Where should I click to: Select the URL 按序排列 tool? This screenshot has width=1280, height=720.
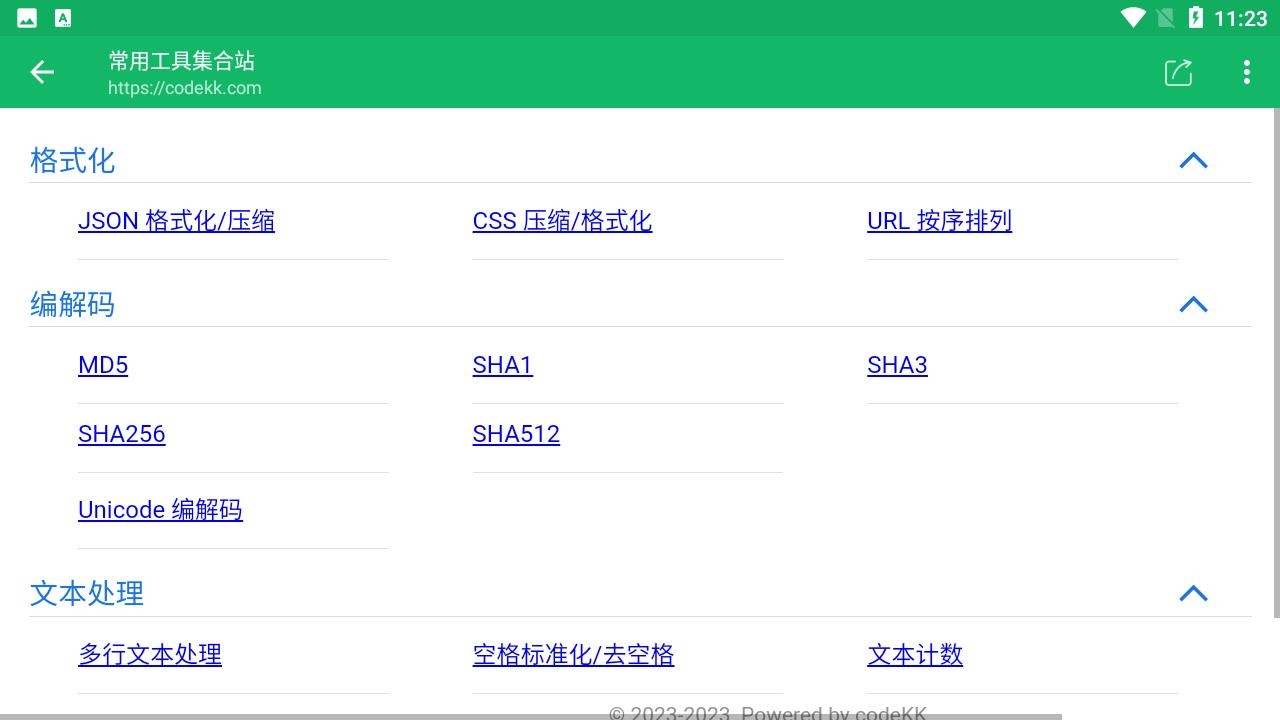click(939, 221)
